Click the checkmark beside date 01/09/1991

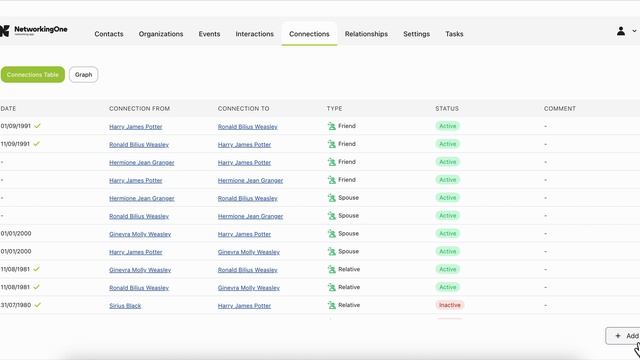click(38, 126)
